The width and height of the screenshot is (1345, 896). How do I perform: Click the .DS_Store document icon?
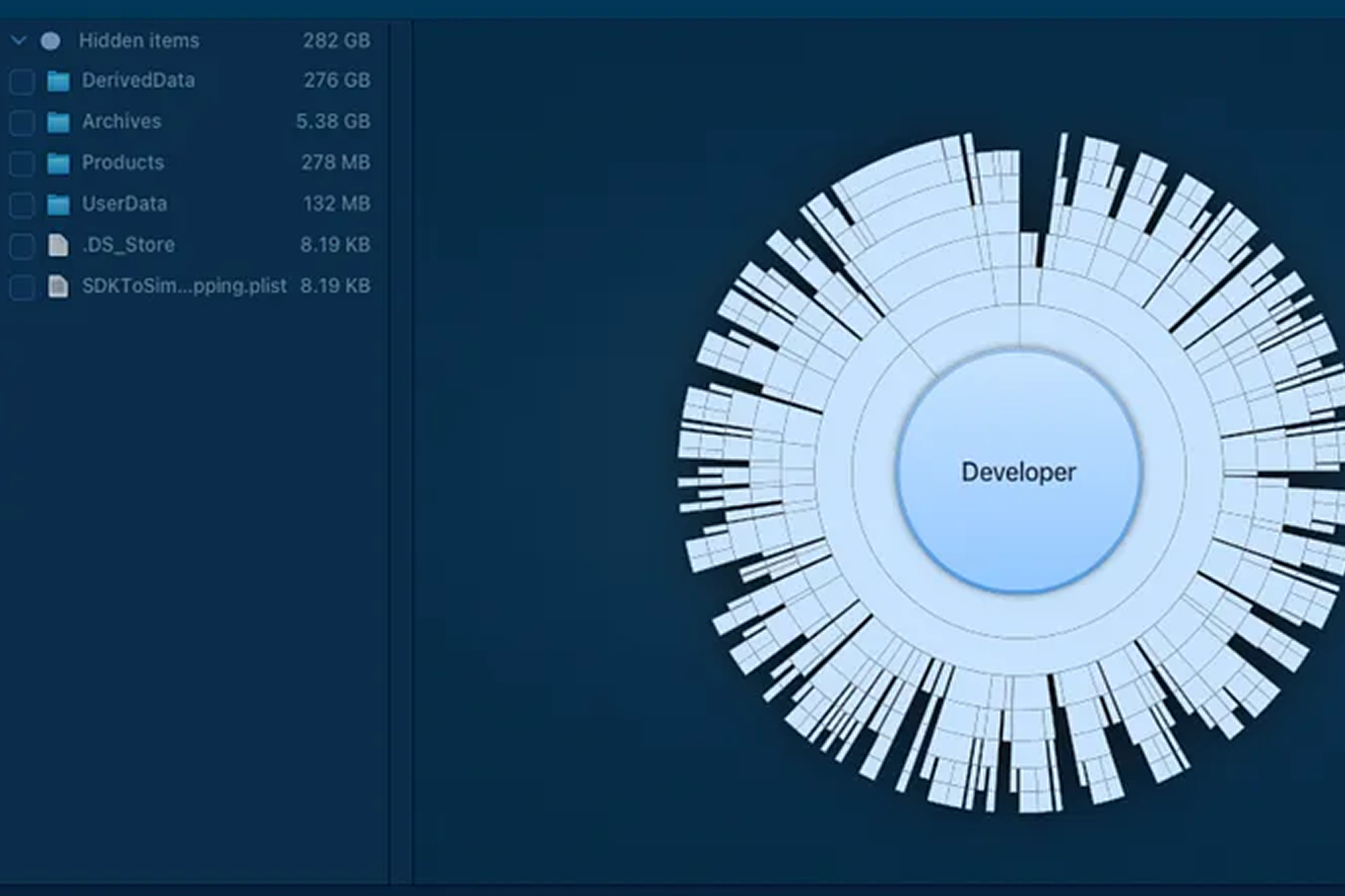point(59,245)
